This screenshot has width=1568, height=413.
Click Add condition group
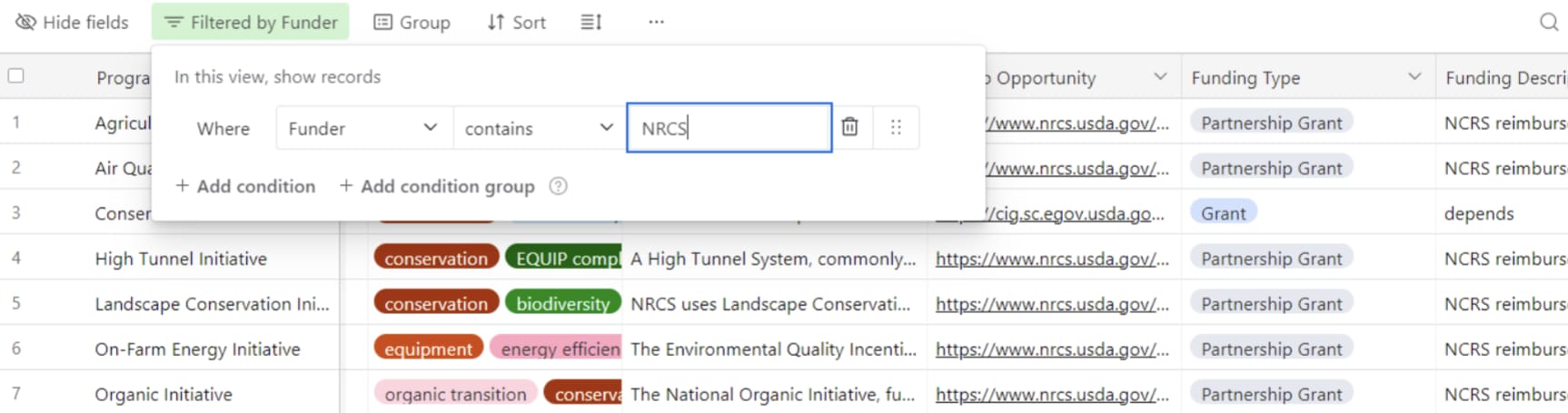[437, 186]
